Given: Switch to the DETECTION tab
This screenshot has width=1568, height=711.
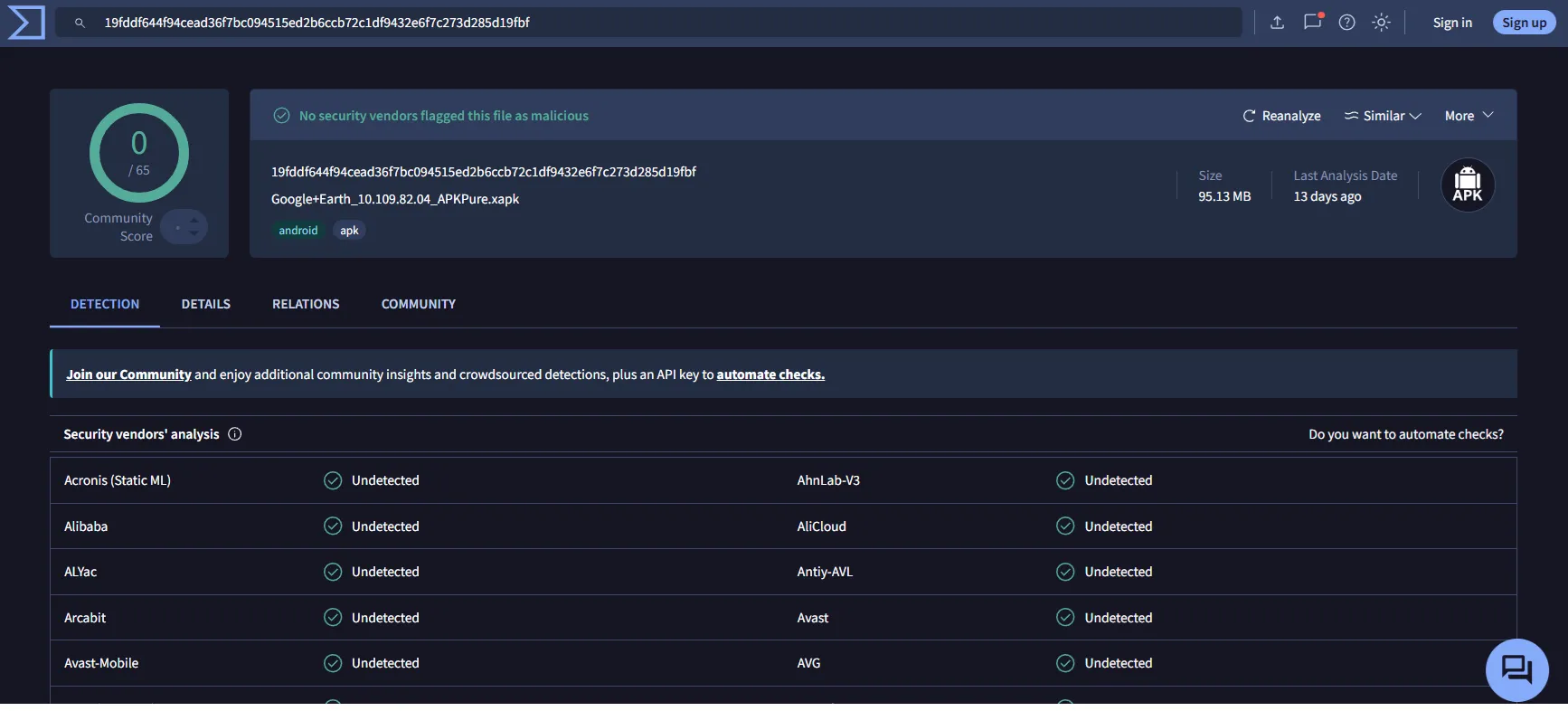Looking at the screenshot, I should [x=105, y=304].
